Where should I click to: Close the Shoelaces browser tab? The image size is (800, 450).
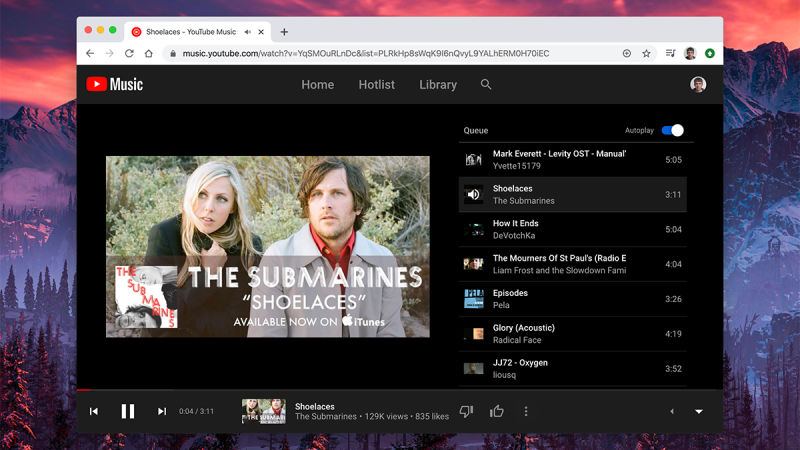[x=261, y=32]
